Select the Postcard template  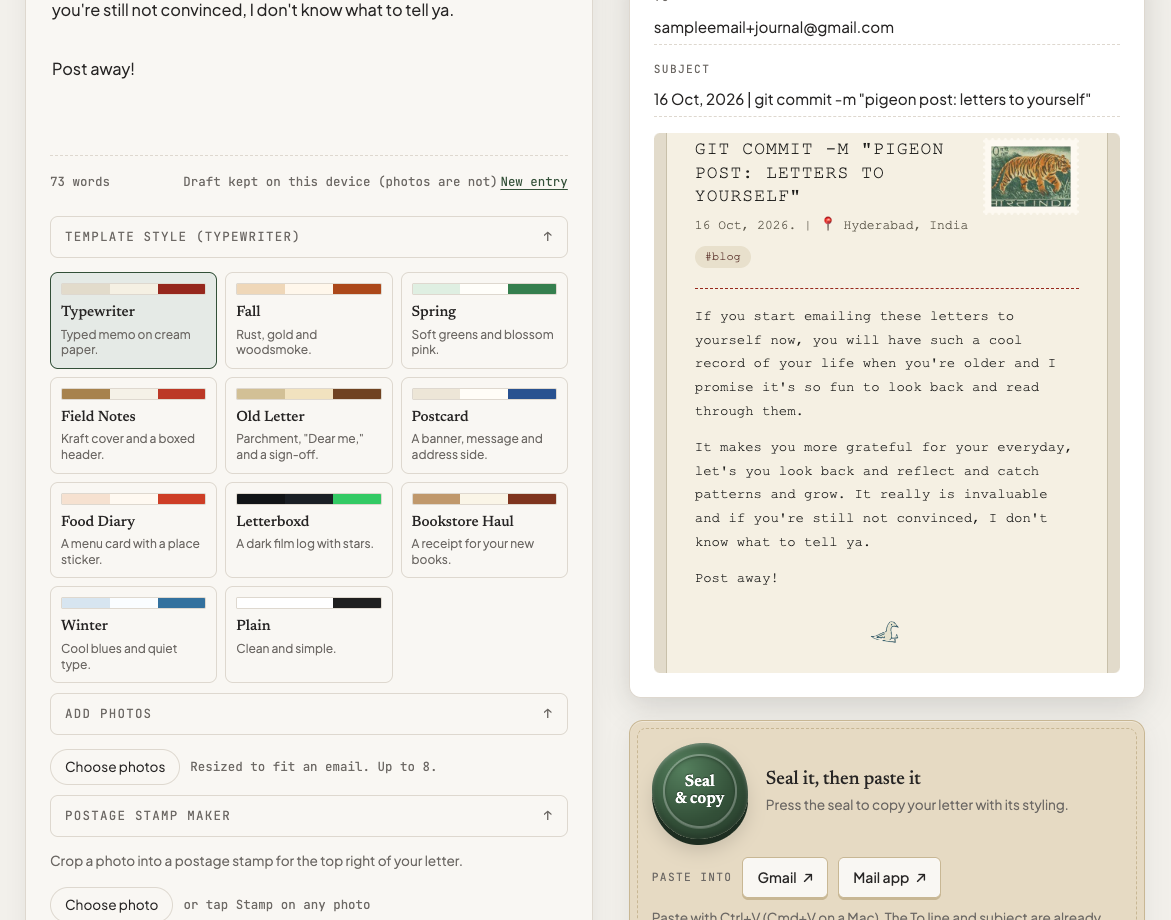point(484,426)
